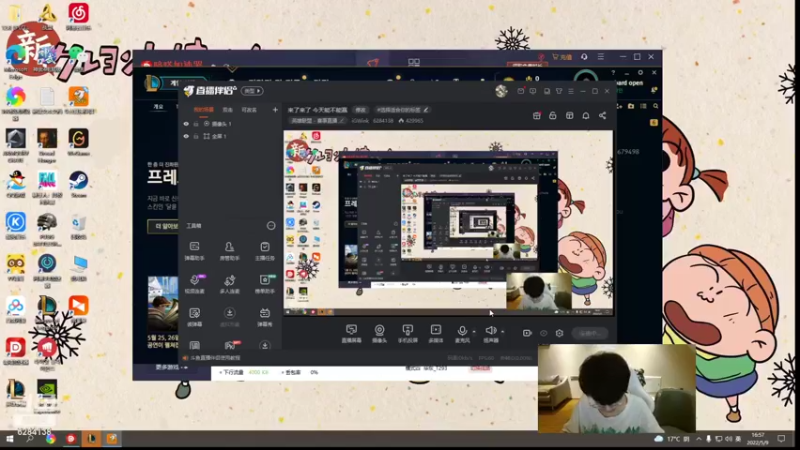The height and width of the screenshot is (450, 800).
Task: Click the share icon above the preview
Action: click(x=603, y=116)
